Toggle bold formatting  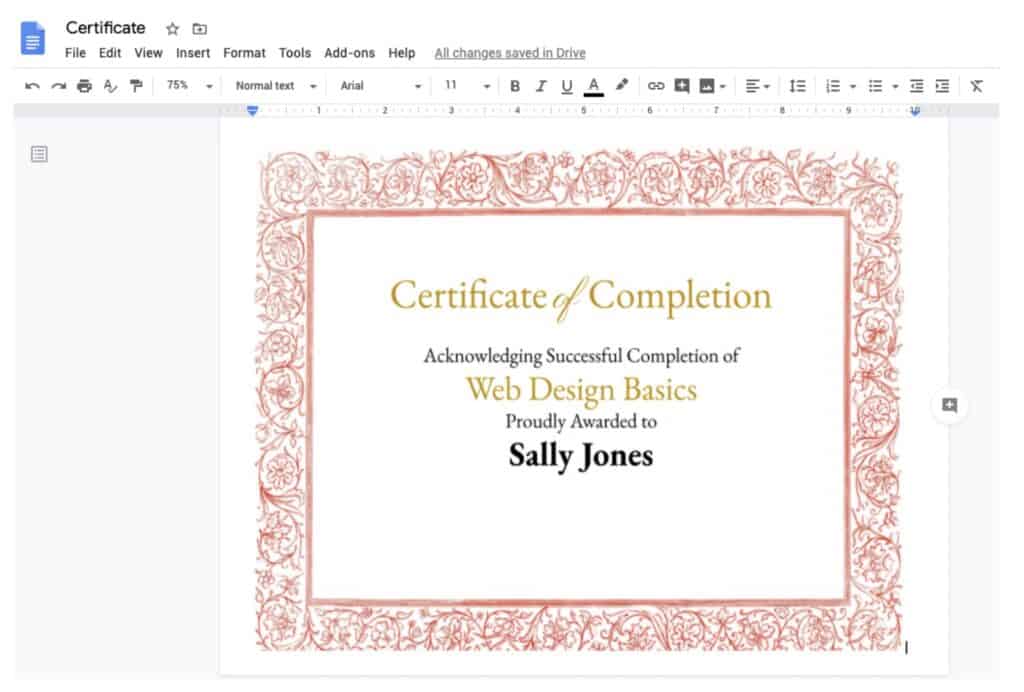point(515,86)
